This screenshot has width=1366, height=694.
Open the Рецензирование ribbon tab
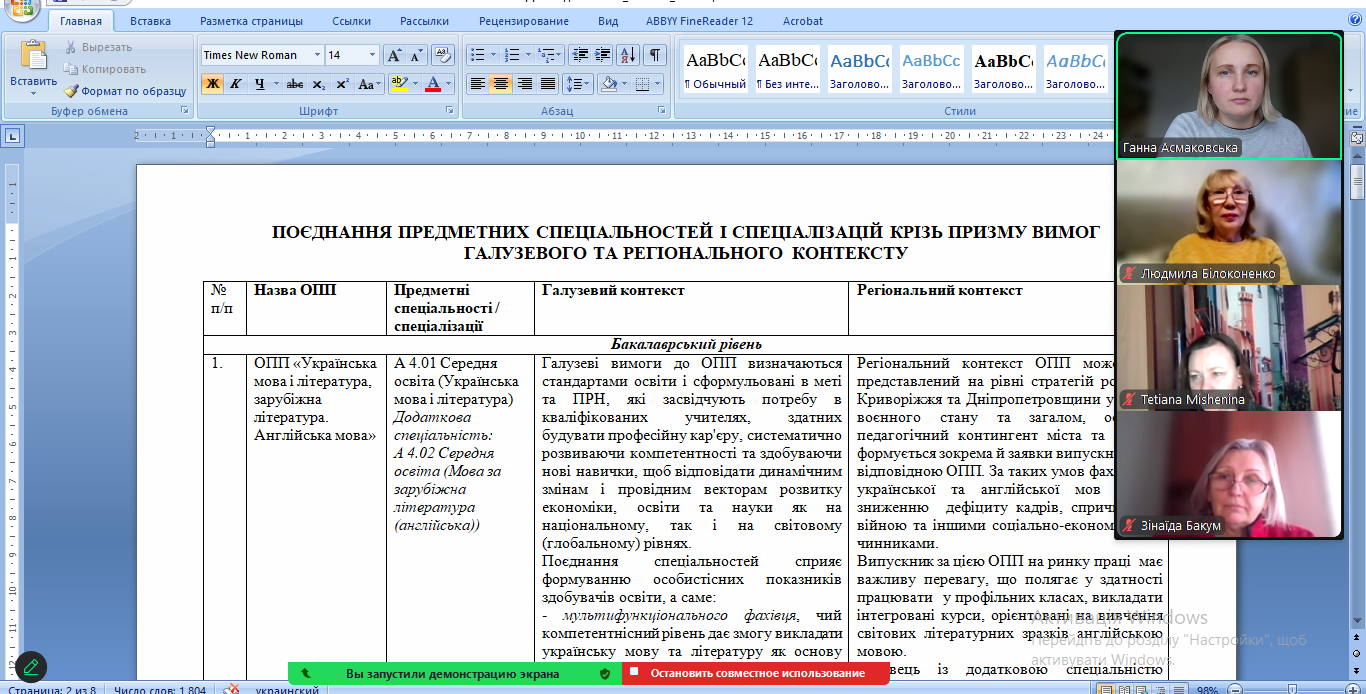[518, 21]
